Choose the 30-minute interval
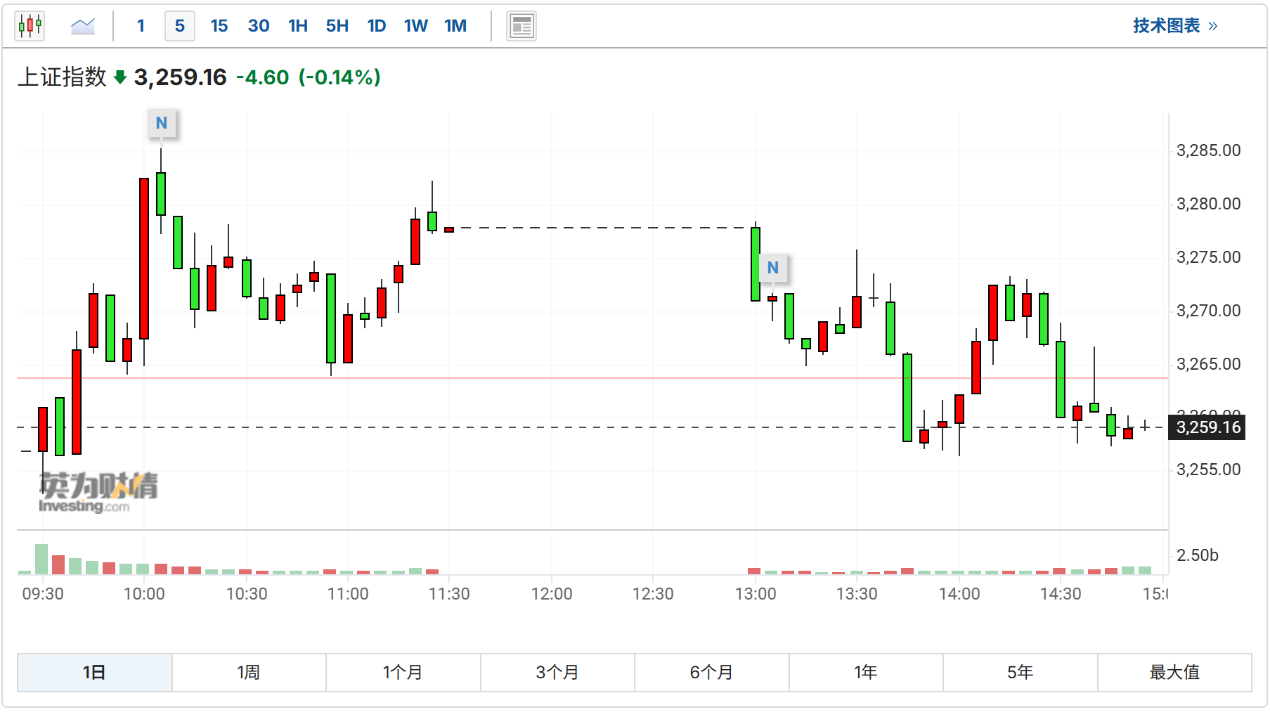Screen dimensions: 1270x712 (258, 26)
